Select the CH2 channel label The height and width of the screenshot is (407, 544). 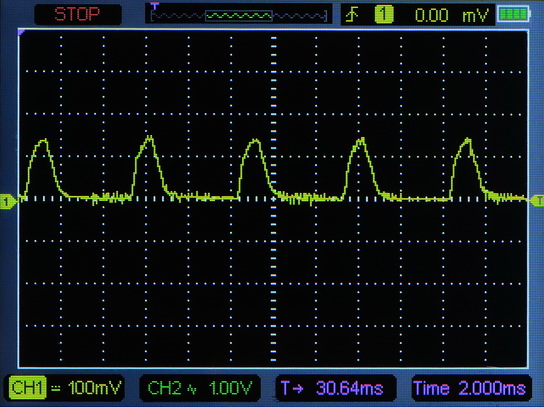164,388
